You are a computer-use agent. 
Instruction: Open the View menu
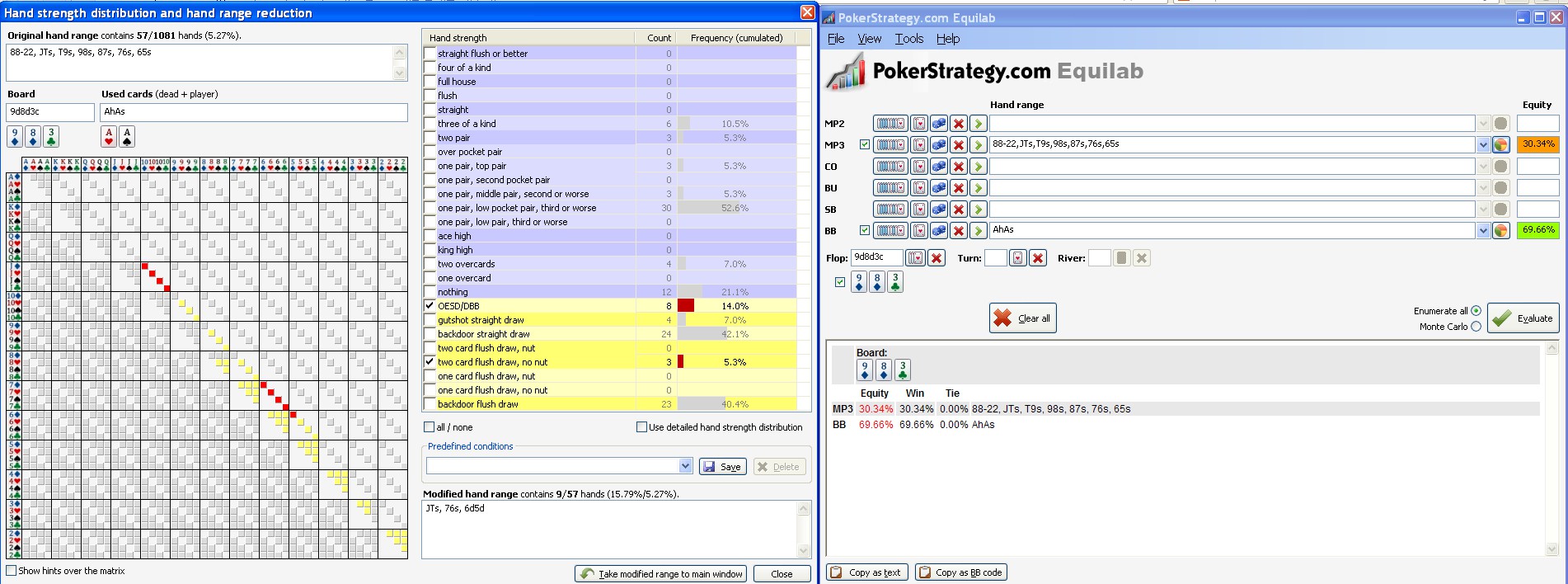(869, 39)
